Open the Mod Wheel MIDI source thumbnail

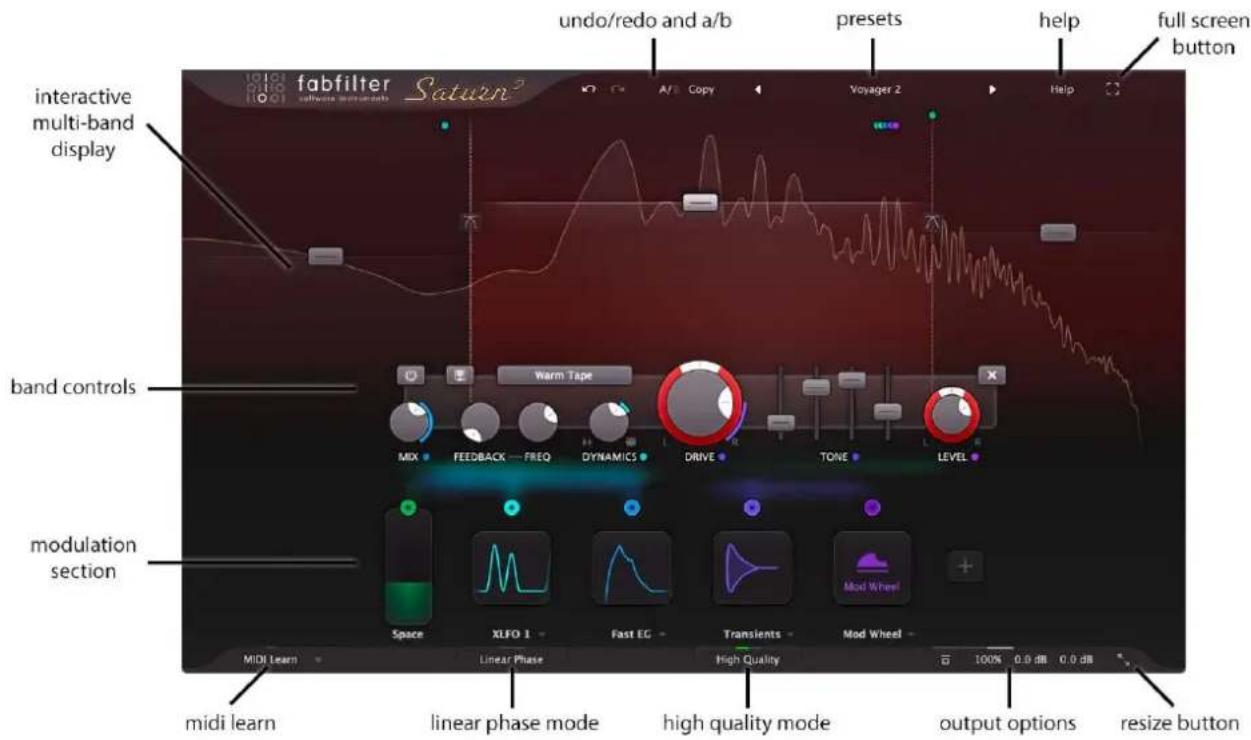click(872, 568)
